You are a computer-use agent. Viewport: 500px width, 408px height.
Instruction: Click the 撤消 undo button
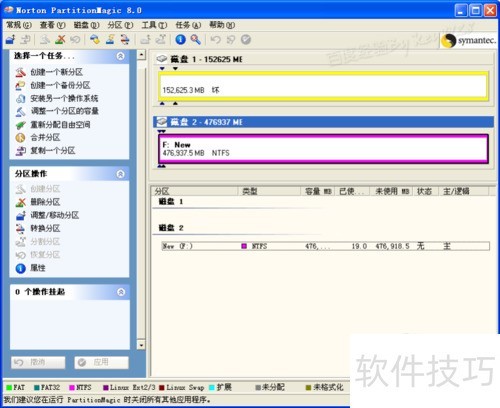[x=38, y=362]
